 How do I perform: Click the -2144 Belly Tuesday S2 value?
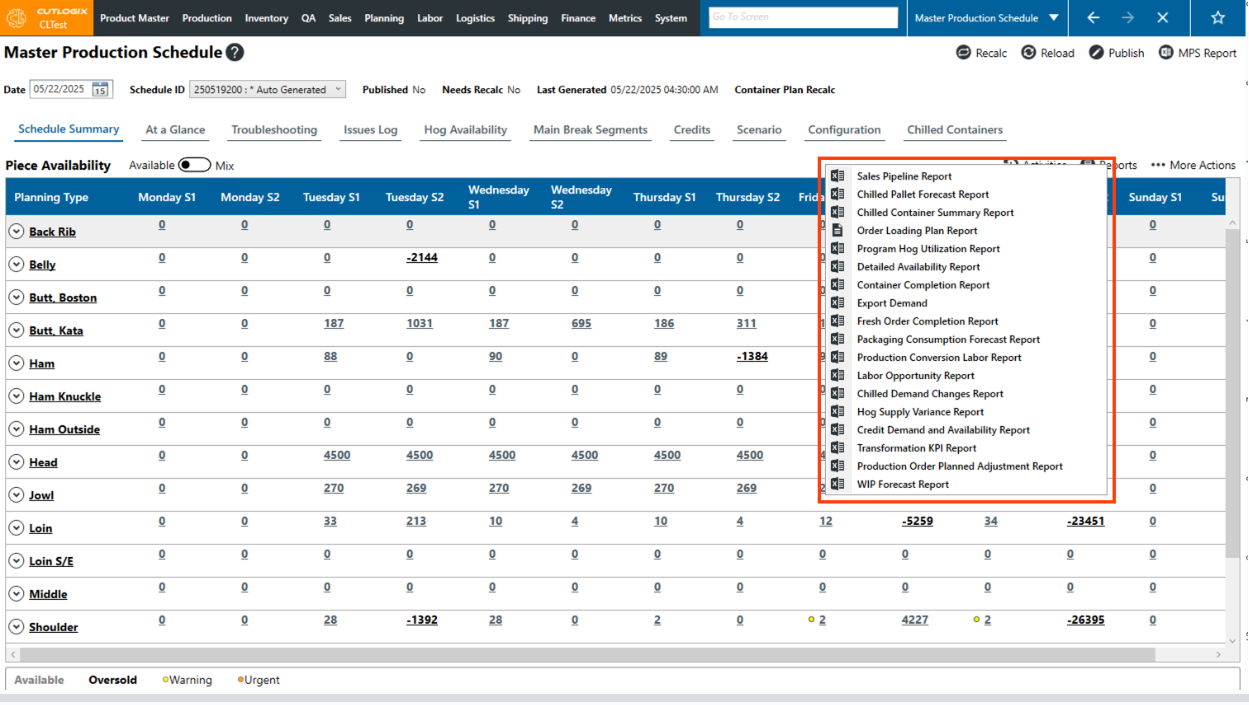coord(421,258)
